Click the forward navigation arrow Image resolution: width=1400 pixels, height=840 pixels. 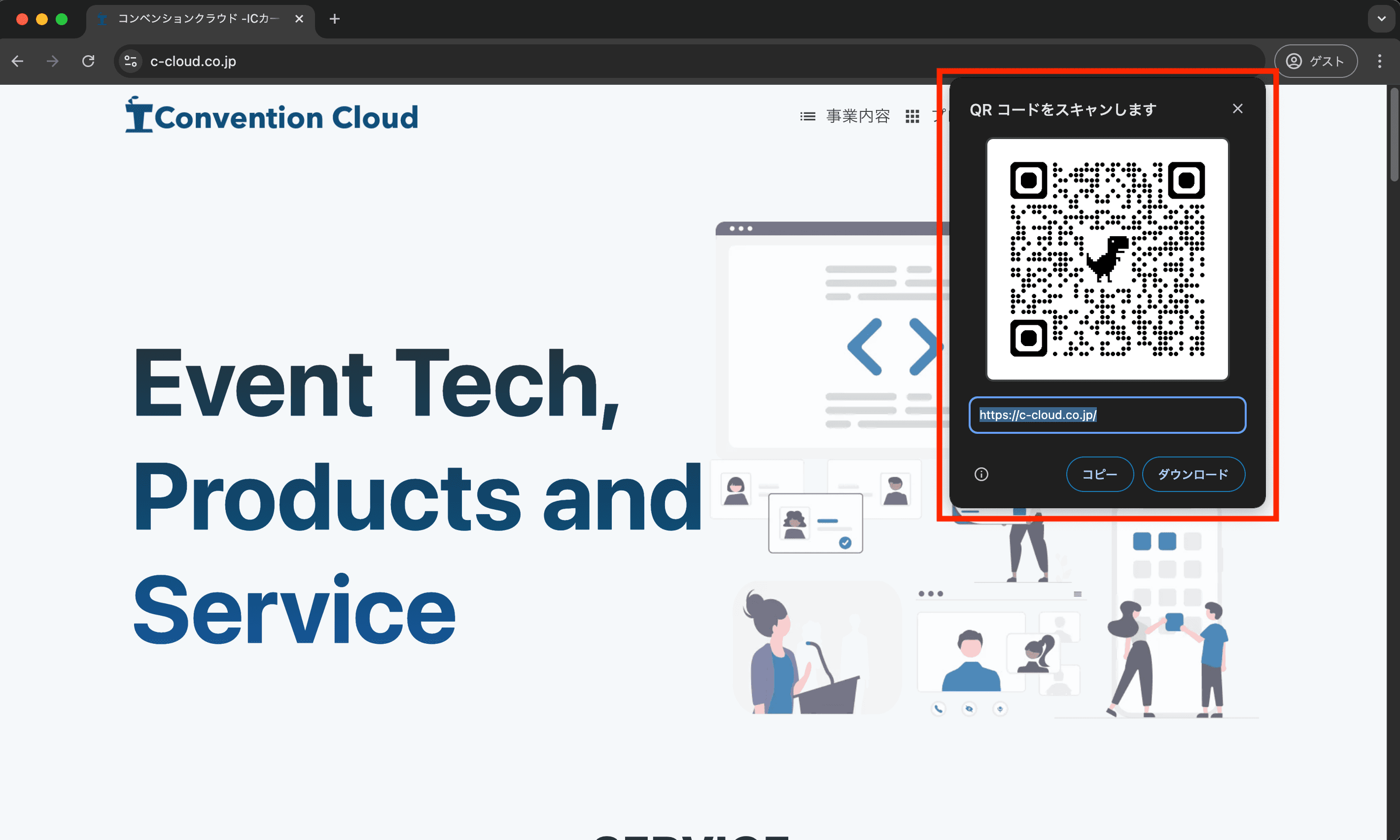click(53, 61)
